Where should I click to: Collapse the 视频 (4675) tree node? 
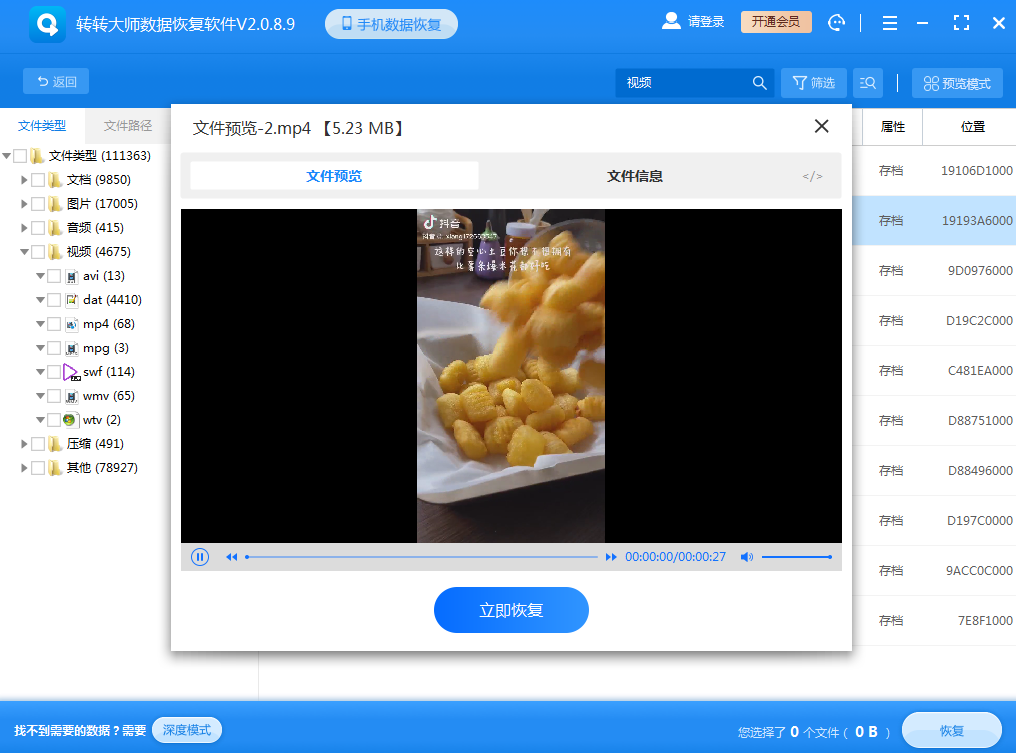coord(24,252)
